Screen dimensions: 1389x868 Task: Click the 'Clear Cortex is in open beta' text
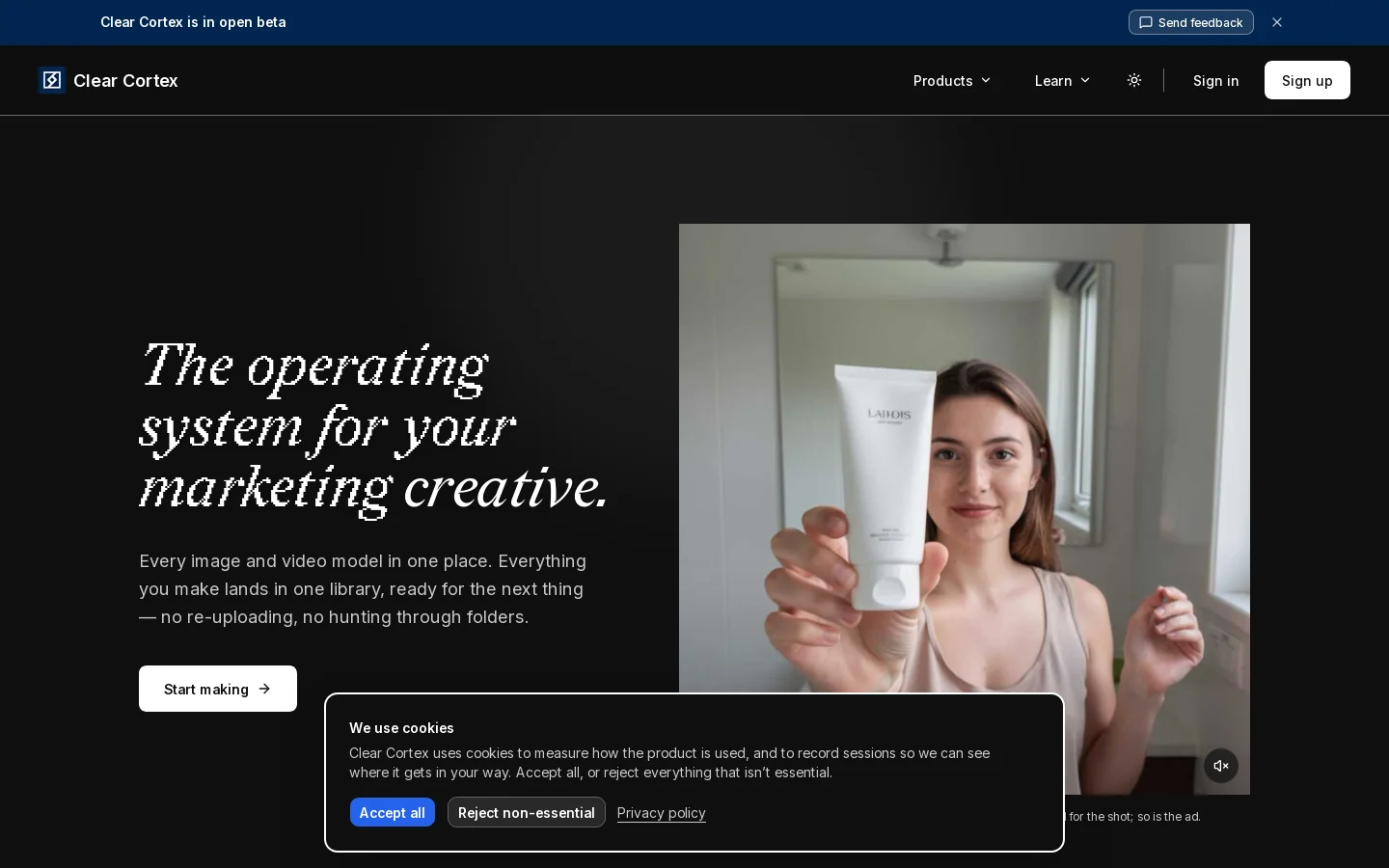point(193,22)
